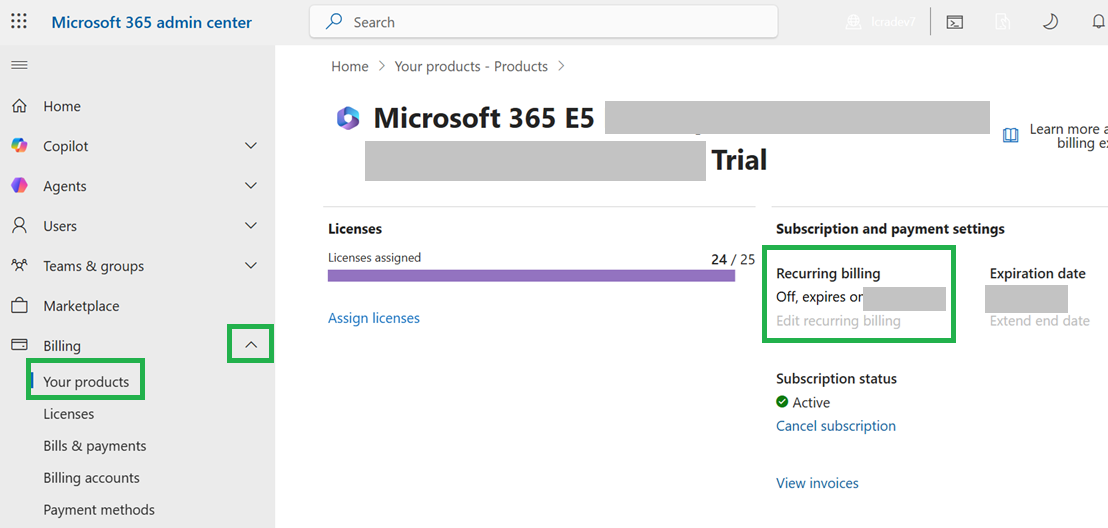
Task: Click disabled Edit recurring billing link
Action: [x=838, y=321]
